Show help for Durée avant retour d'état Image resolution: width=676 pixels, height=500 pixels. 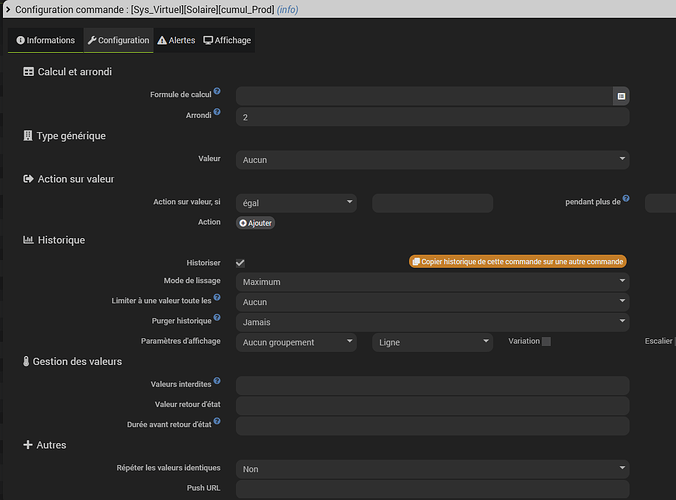217,421
